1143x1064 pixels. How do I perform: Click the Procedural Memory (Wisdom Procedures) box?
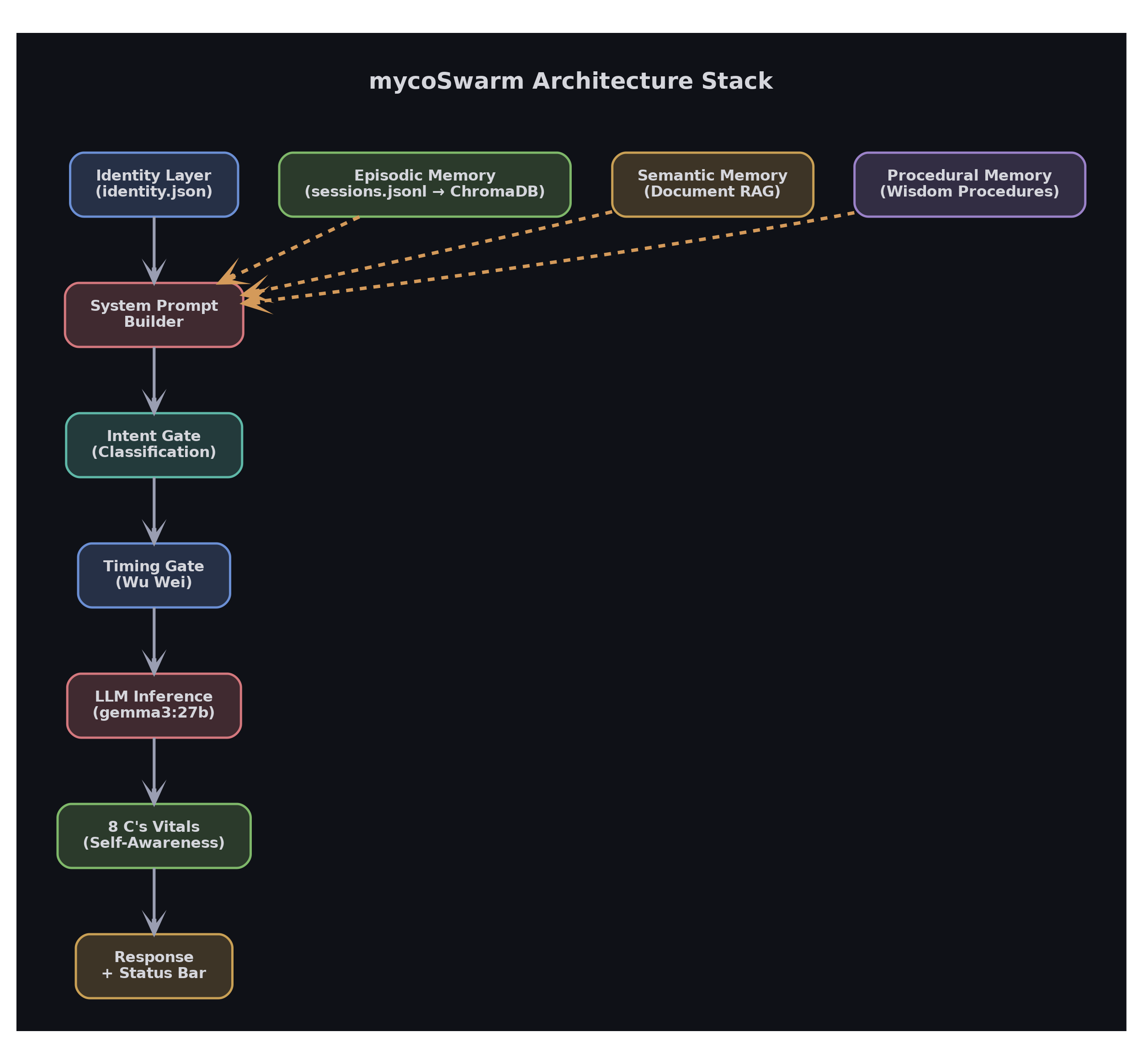click(x=968, y=184)
